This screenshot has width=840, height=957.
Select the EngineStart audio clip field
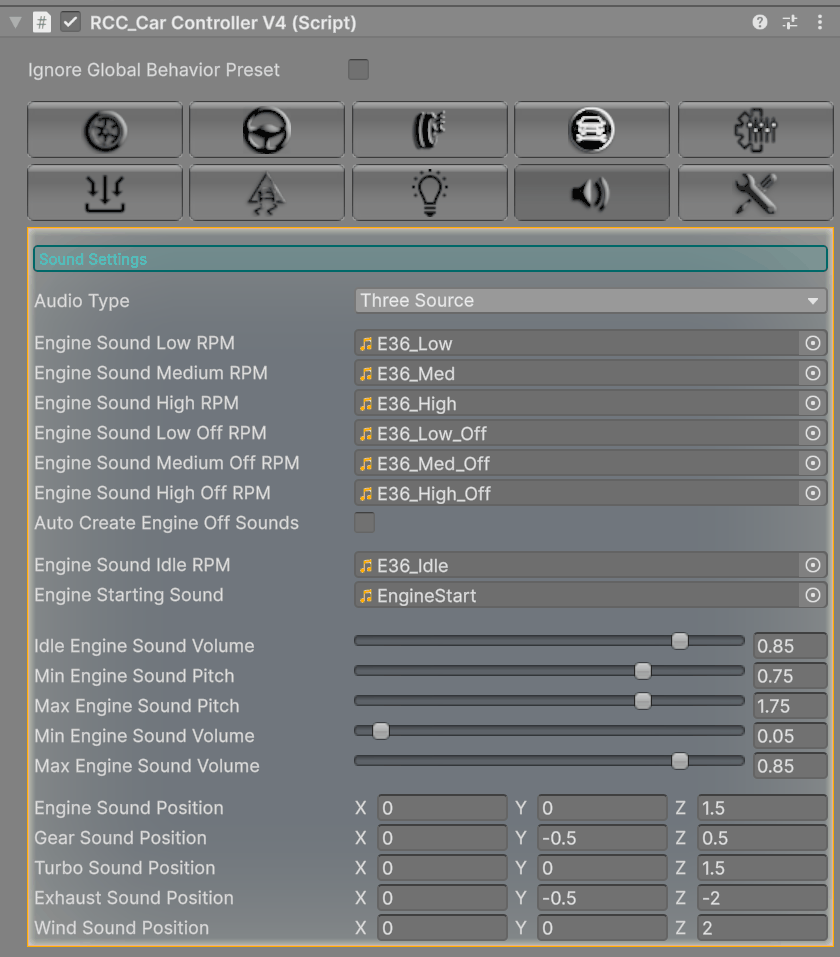(x=576, y=595)
